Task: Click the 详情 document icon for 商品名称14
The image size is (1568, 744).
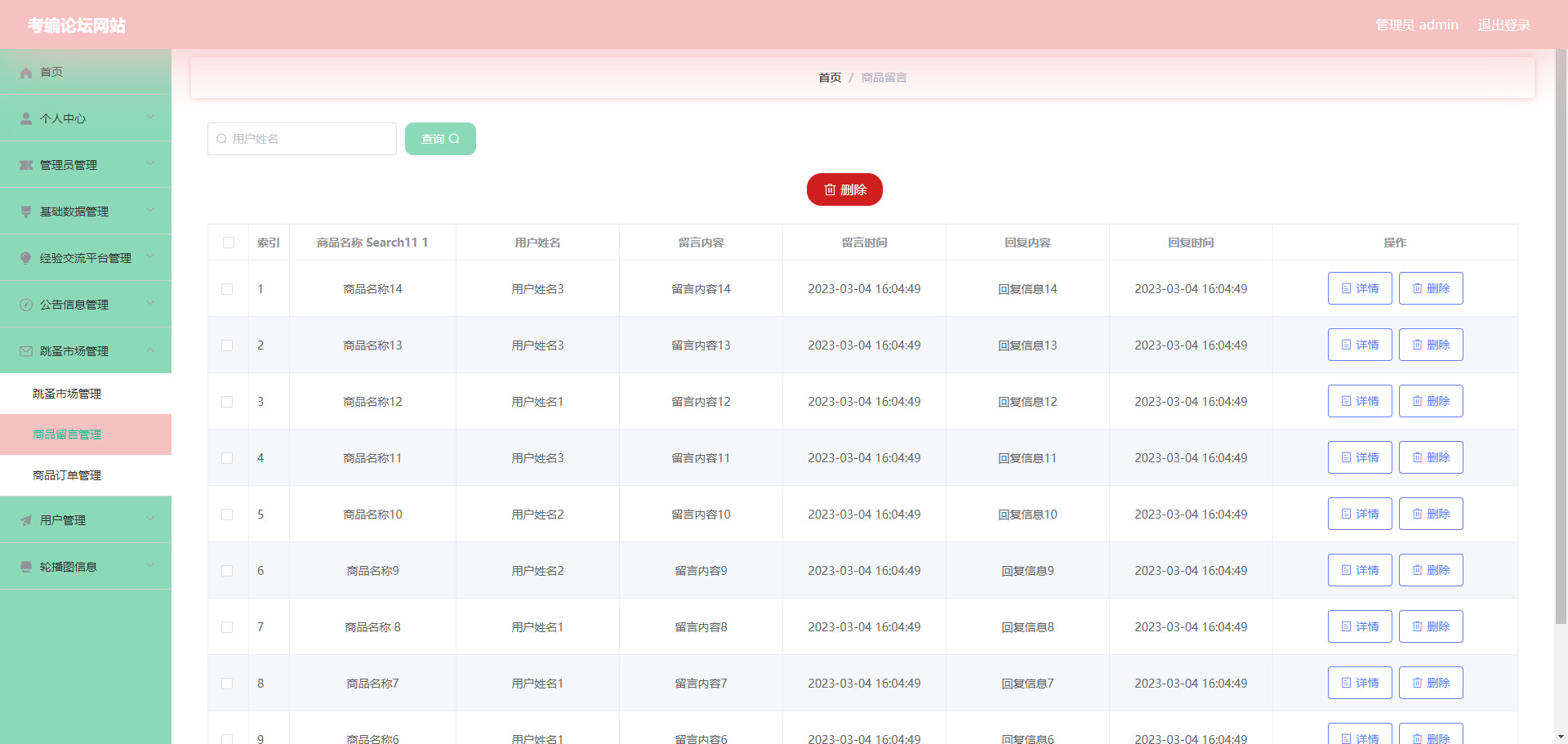Action: [x=1346, y=288]
